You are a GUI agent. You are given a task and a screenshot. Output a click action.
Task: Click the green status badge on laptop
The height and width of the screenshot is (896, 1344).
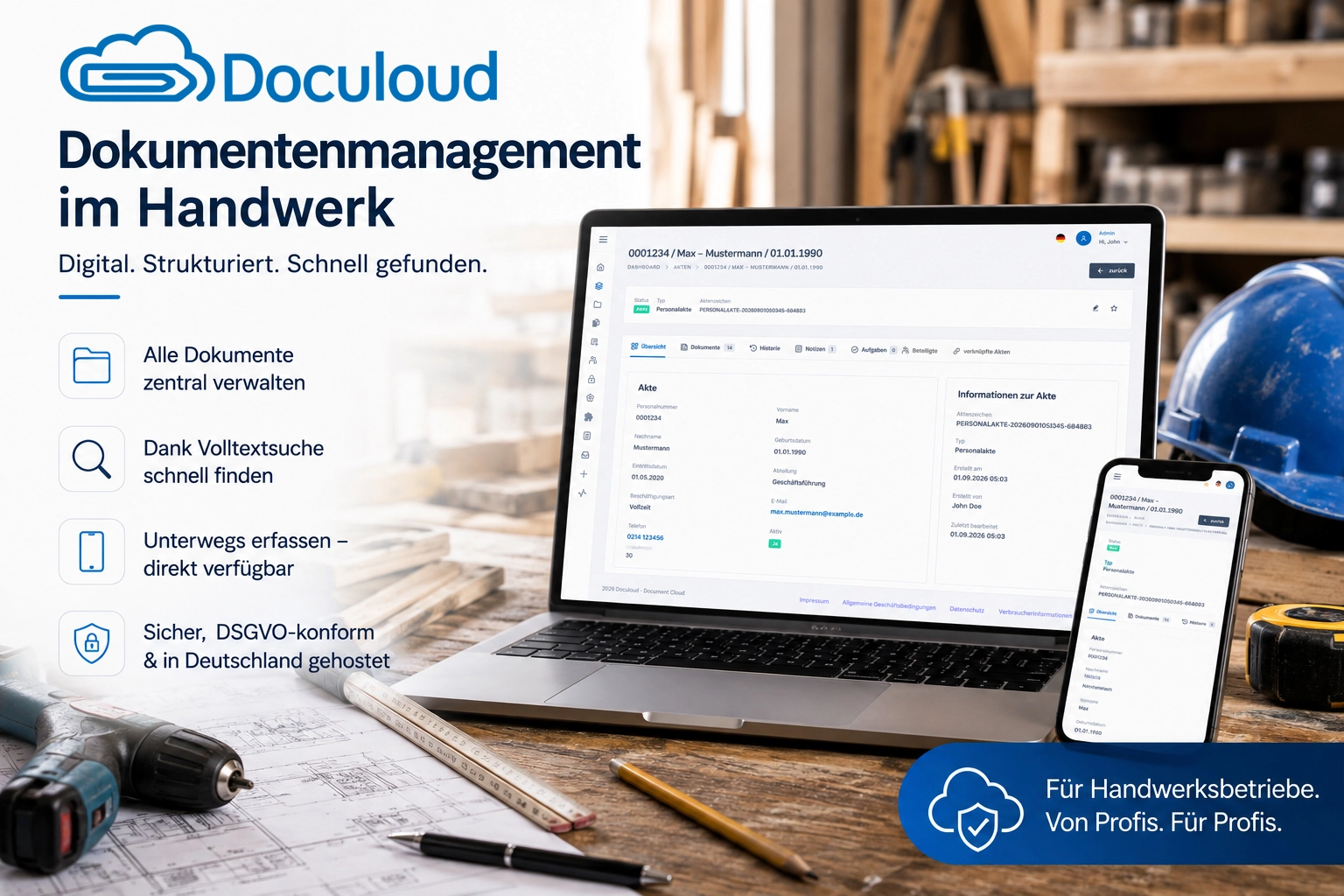pyautogui.click(x=641, y=309)
